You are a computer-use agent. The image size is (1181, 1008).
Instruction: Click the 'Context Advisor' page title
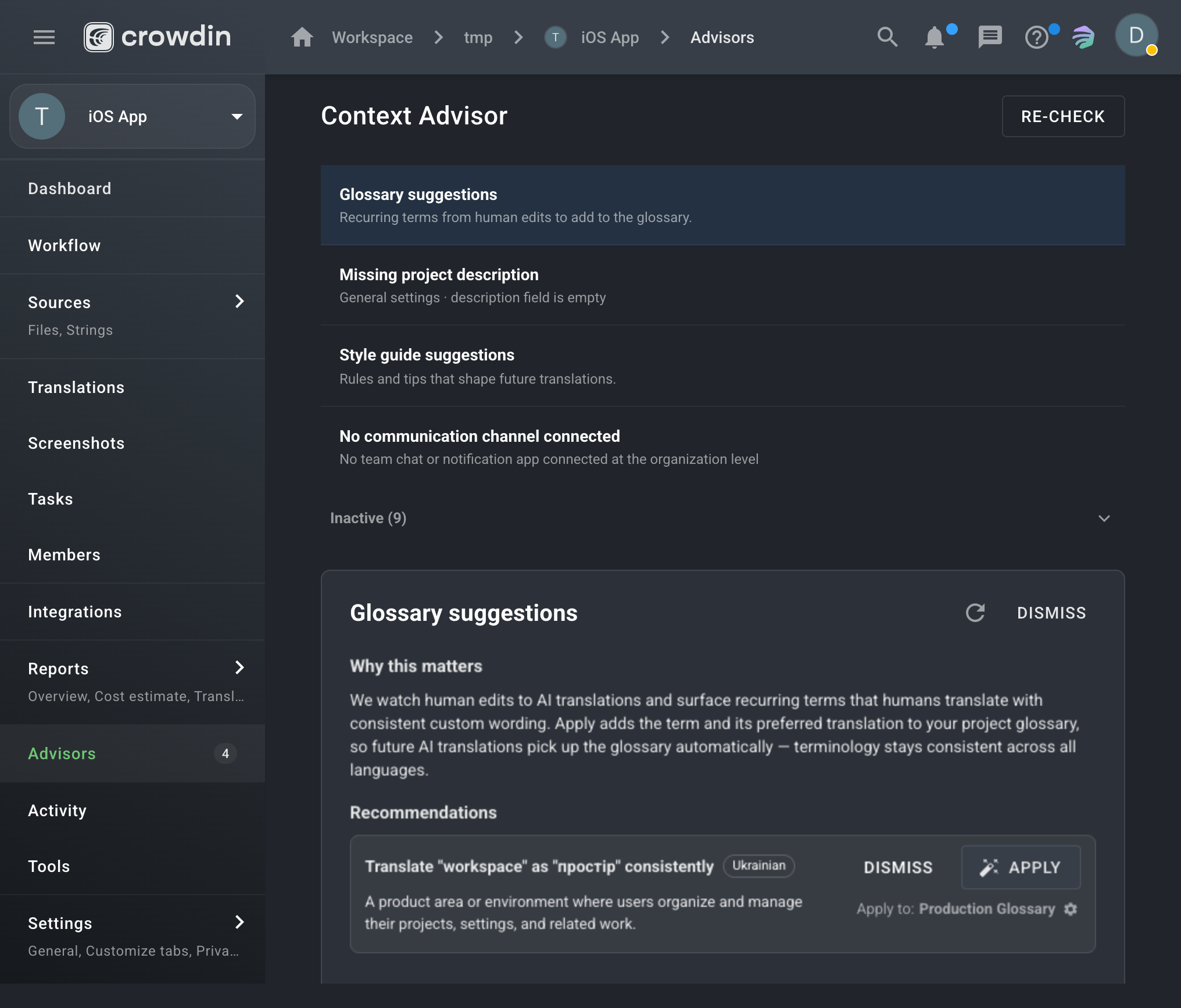point(414,116)
